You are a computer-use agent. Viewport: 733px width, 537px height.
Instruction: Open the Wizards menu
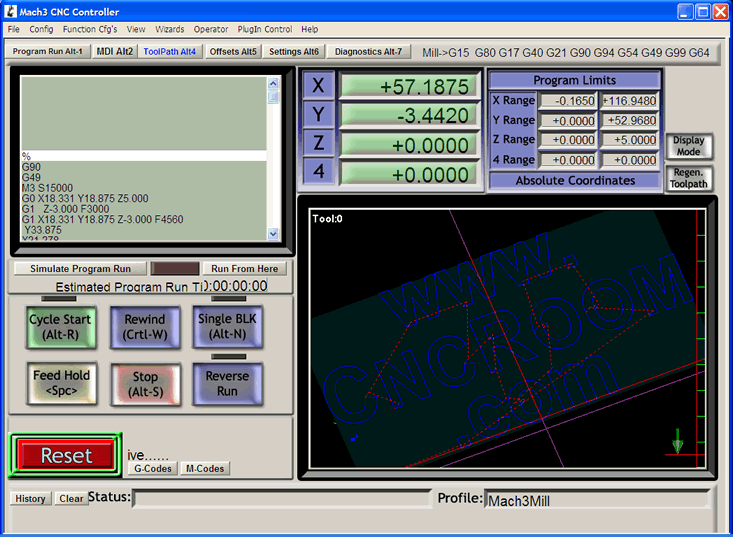[170, 29]
